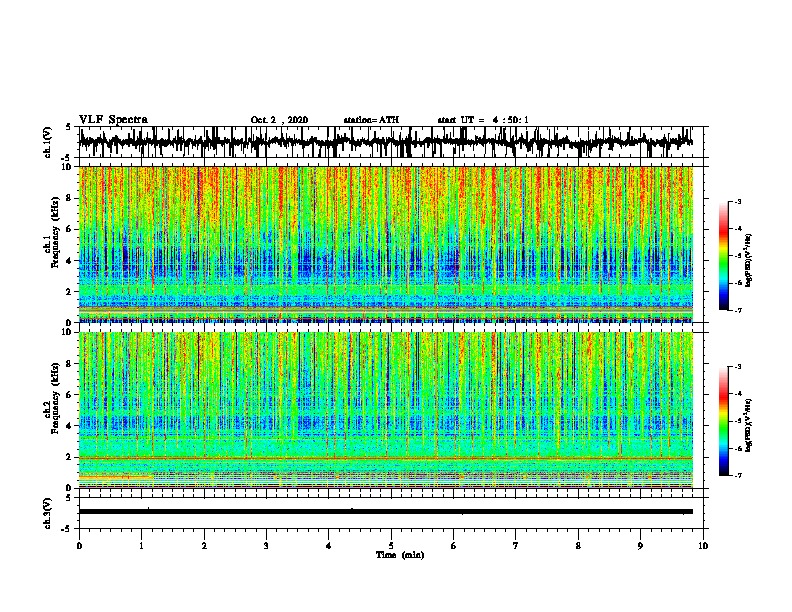Click the "8" kHz tick on ch.1 frequency axis
The width and height of the screenshot is (792, 612).
pyautogui.click(x=70, y=198)
